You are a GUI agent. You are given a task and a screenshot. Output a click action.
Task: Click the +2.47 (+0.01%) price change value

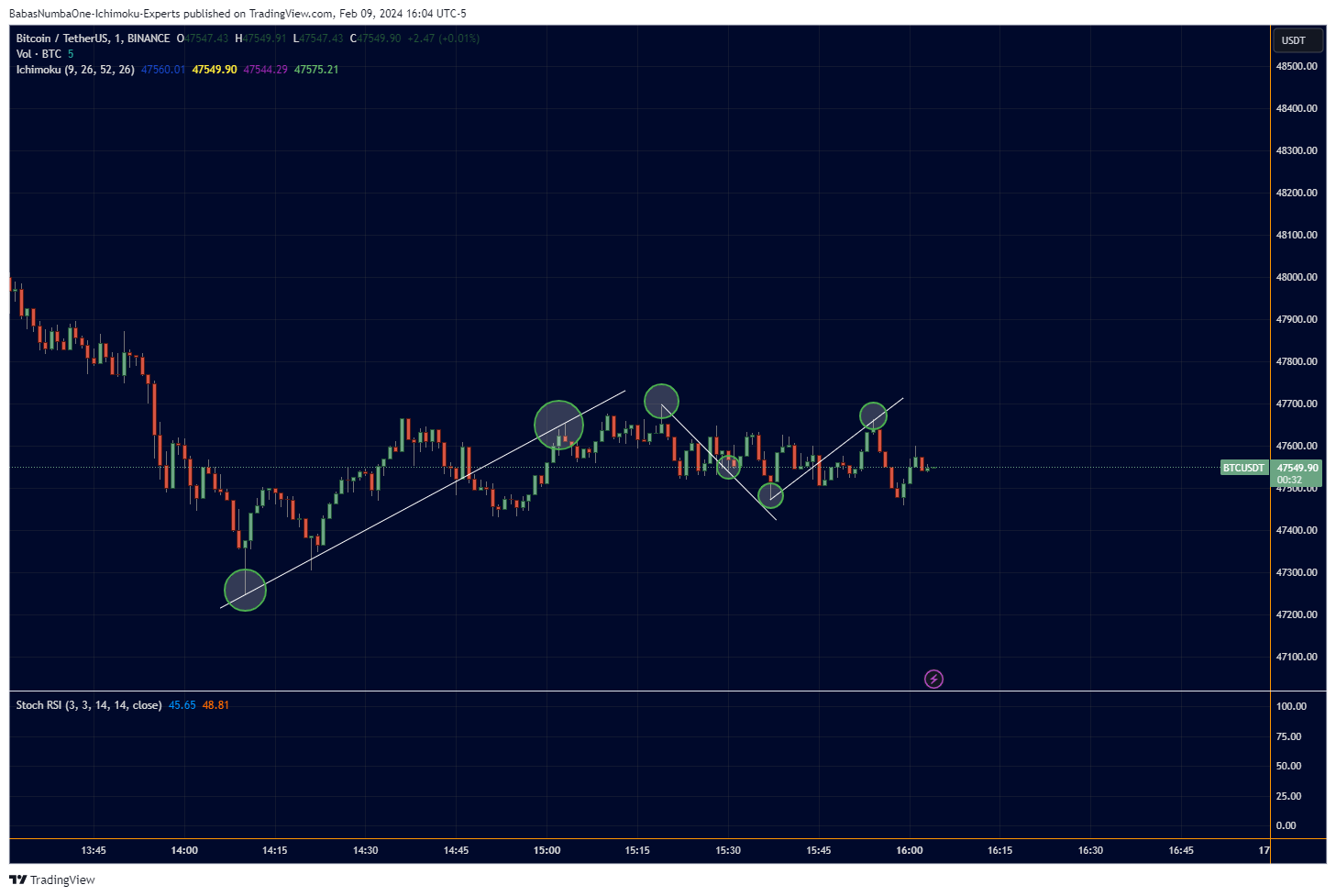tap(444, 39)
